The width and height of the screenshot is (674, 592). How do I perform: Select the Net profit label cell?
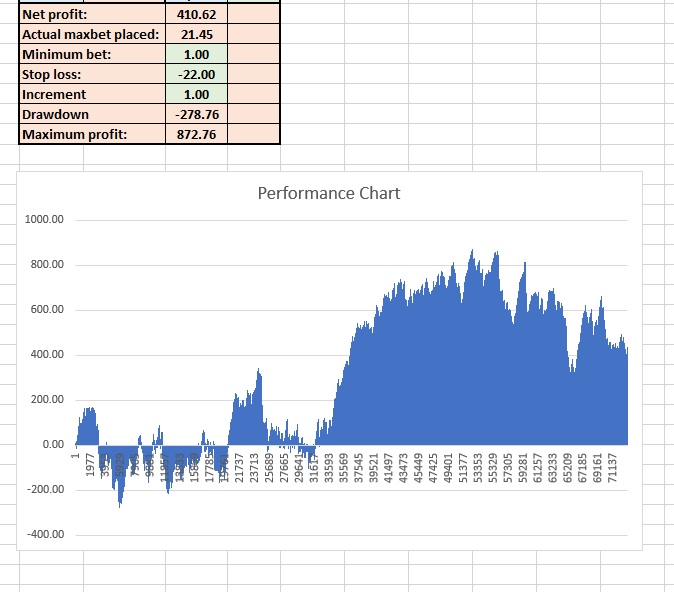(x=91, y=15)
